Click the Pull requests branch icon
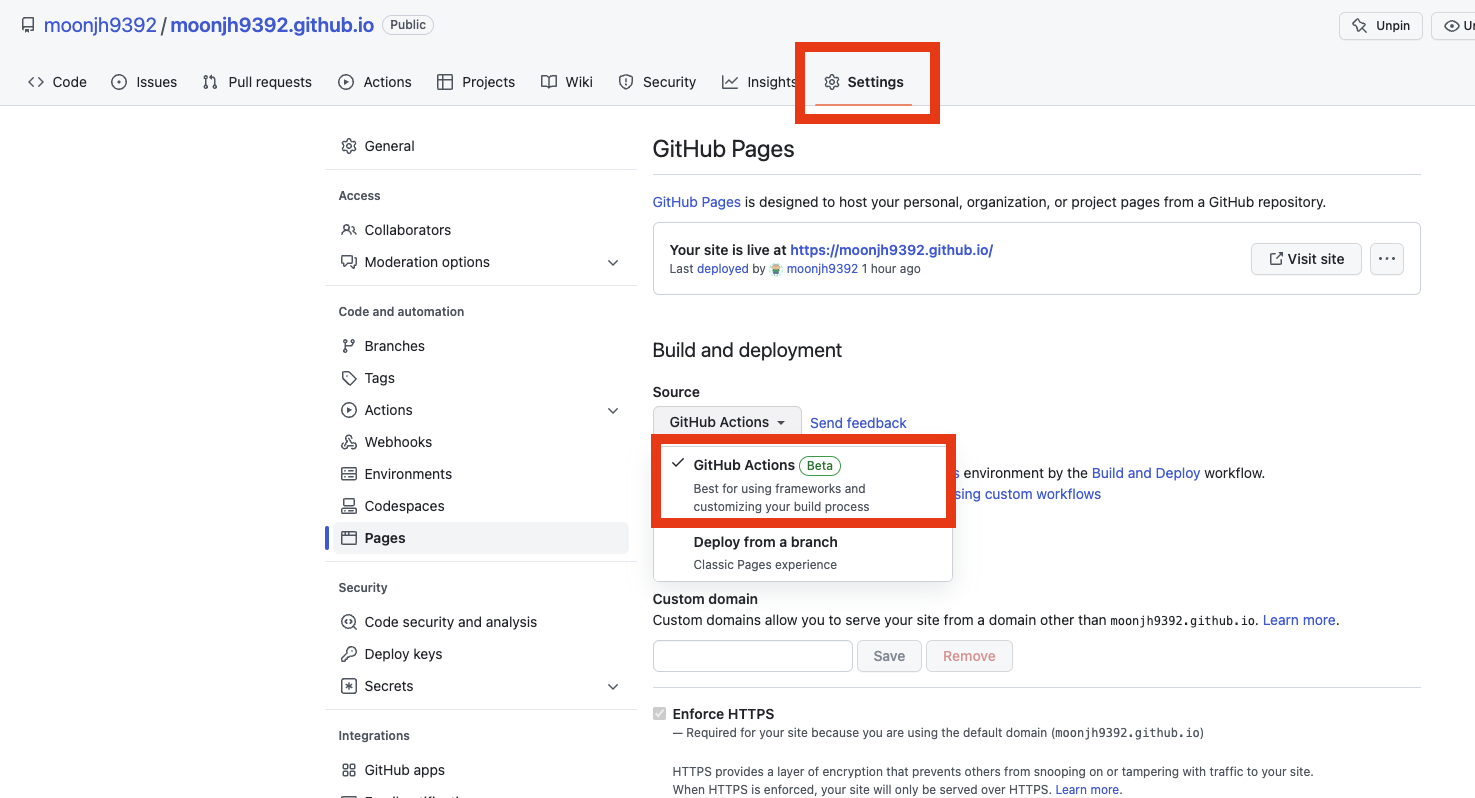Screen dimensions: 1475x798 click(x=210, y=82)
